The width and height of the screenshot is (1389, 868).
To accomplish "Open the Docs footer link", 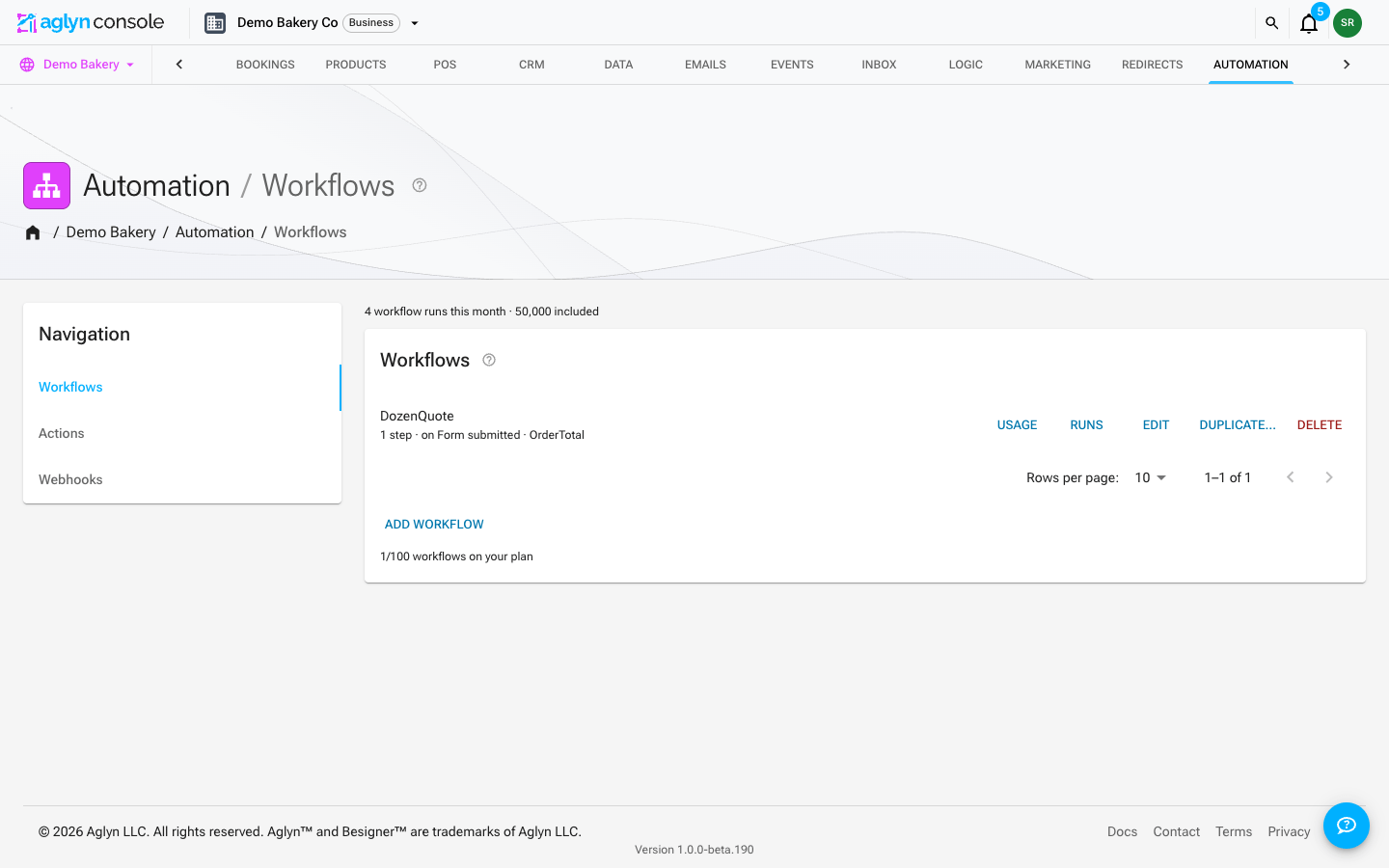I will point(1122,831).
